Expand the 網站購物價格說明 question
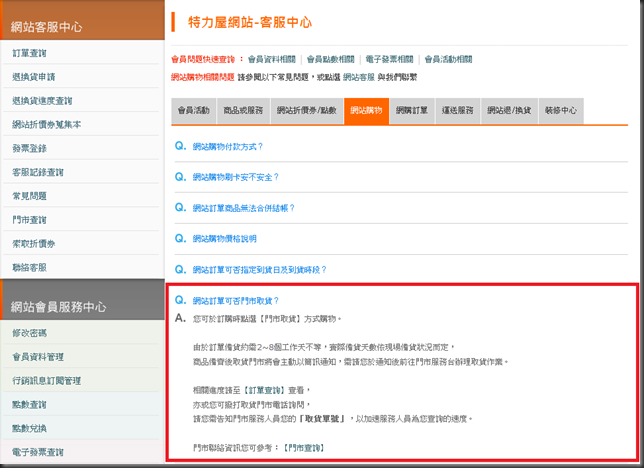This screenshot has width=644, height=468. pyautogui.click(x=224, y=239)
